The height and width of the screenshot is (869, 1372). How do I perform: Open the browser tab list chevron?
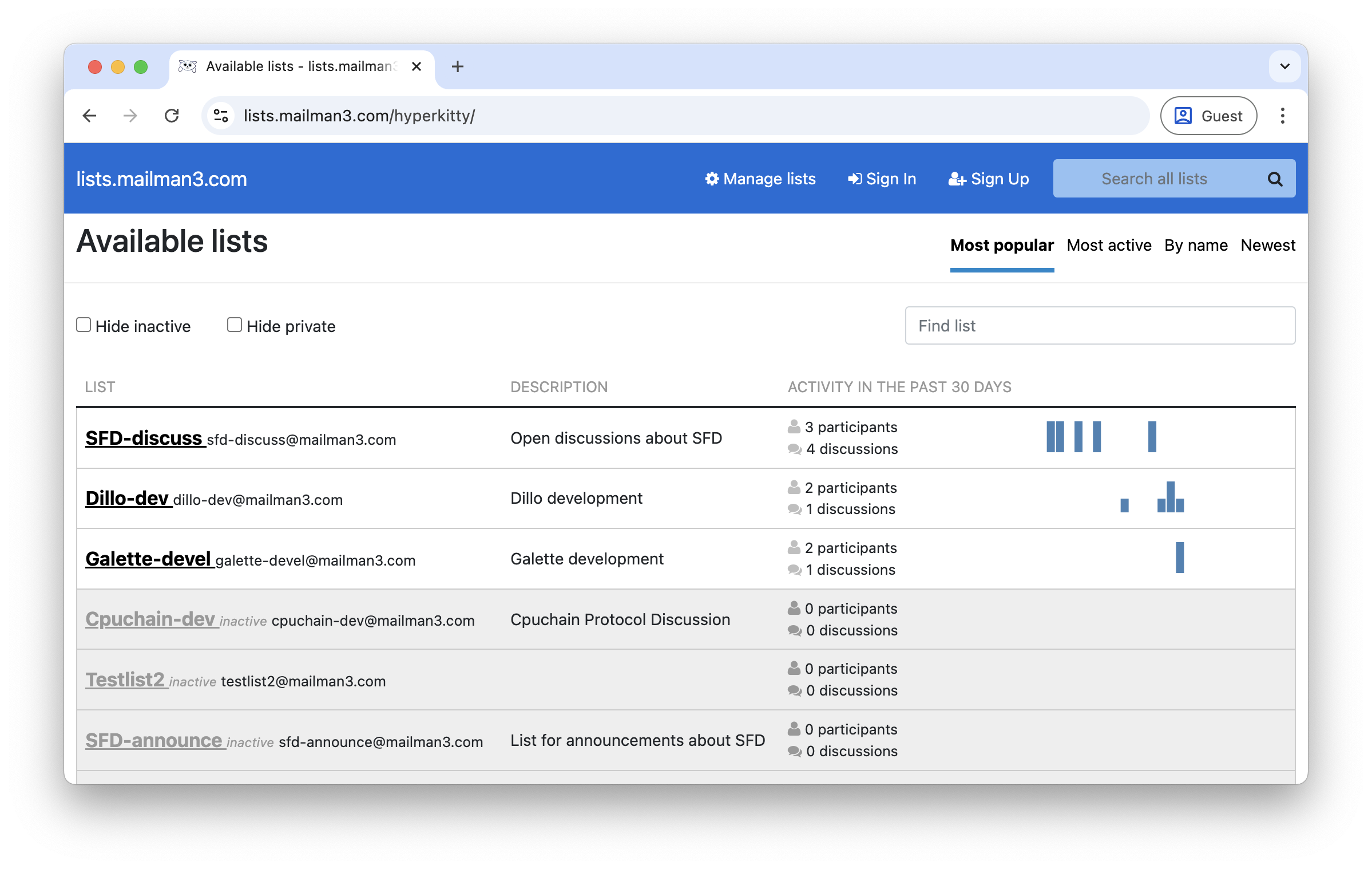point(1284,66)
